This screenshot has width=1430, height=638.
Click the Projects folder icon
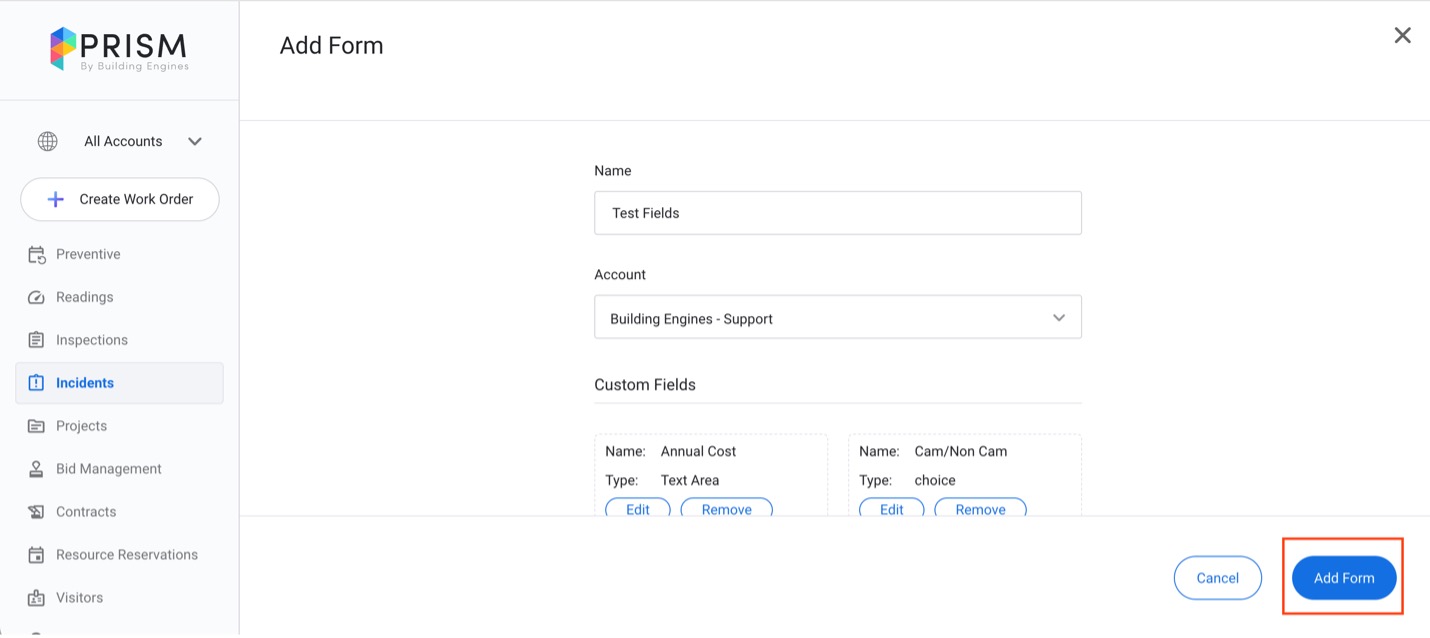pos(37,426)
